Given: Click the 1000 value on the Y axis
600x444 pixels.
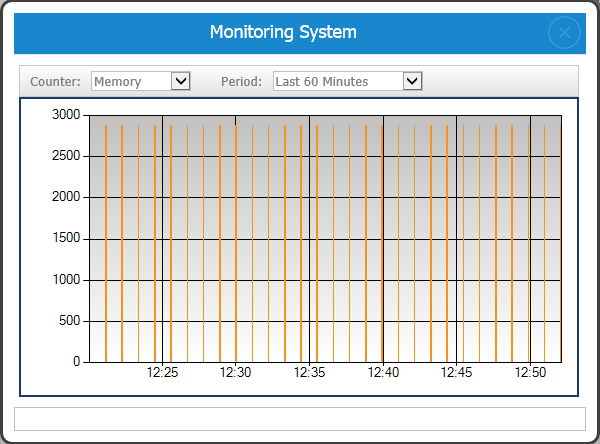Looking at the screenshot, I should pyautogui.click(x=66, y=280).
